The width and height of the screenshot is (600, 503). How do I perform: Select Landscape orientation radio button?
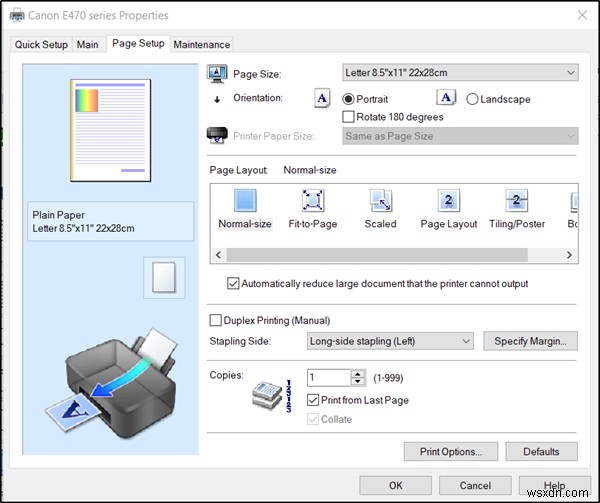click(472, 99)
